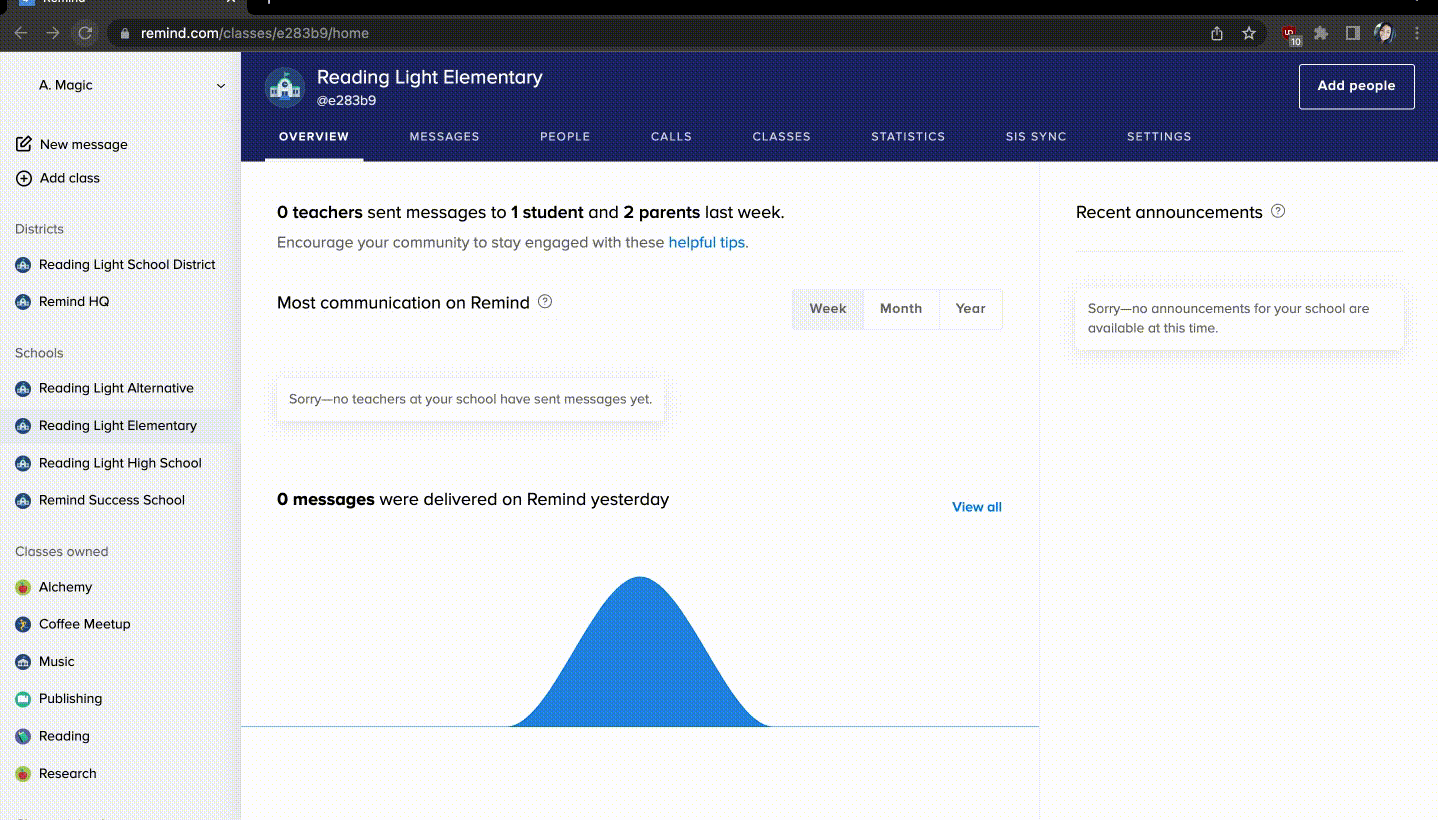Viewport: 1438px width, 820px height.
Task: Click the Reading Light Elementary header logo
Action: click(285, 88)
